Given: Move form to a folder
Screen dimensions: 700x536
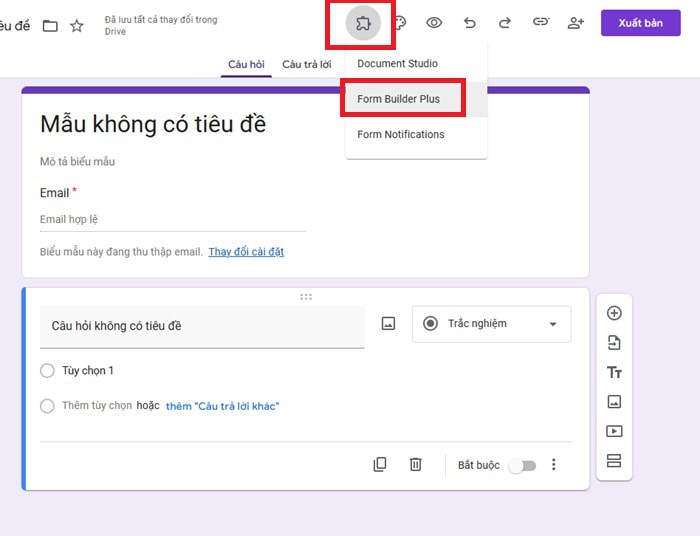Looking at the screenshot, I should click(50, 26).
